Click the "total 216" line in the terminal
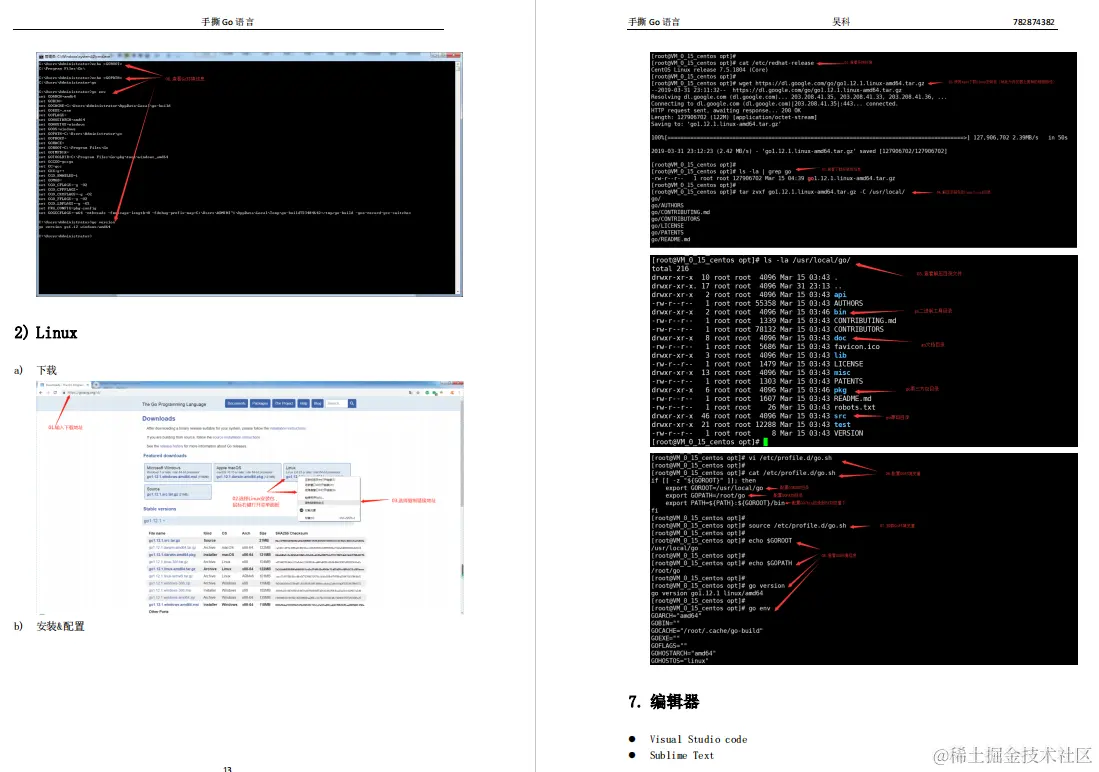Image resolution: width=1099 pixels, height=772 pixels. (671, 269)
